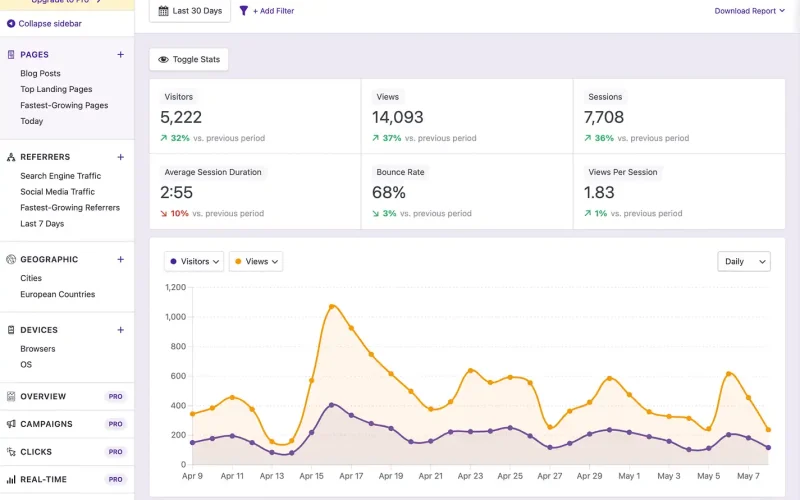
Task: Click the calendar icon for date range
Action: pyautogui.click(x=164, y=11)
